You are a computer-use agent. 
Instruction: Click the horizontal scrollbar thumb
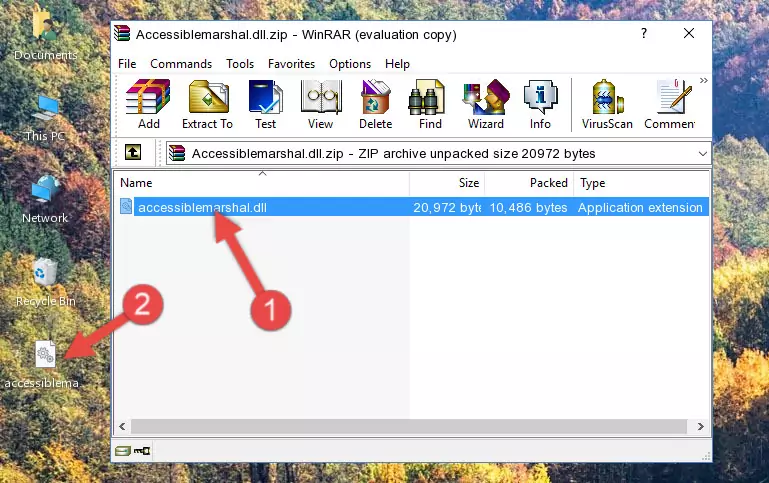click(409, 427)
